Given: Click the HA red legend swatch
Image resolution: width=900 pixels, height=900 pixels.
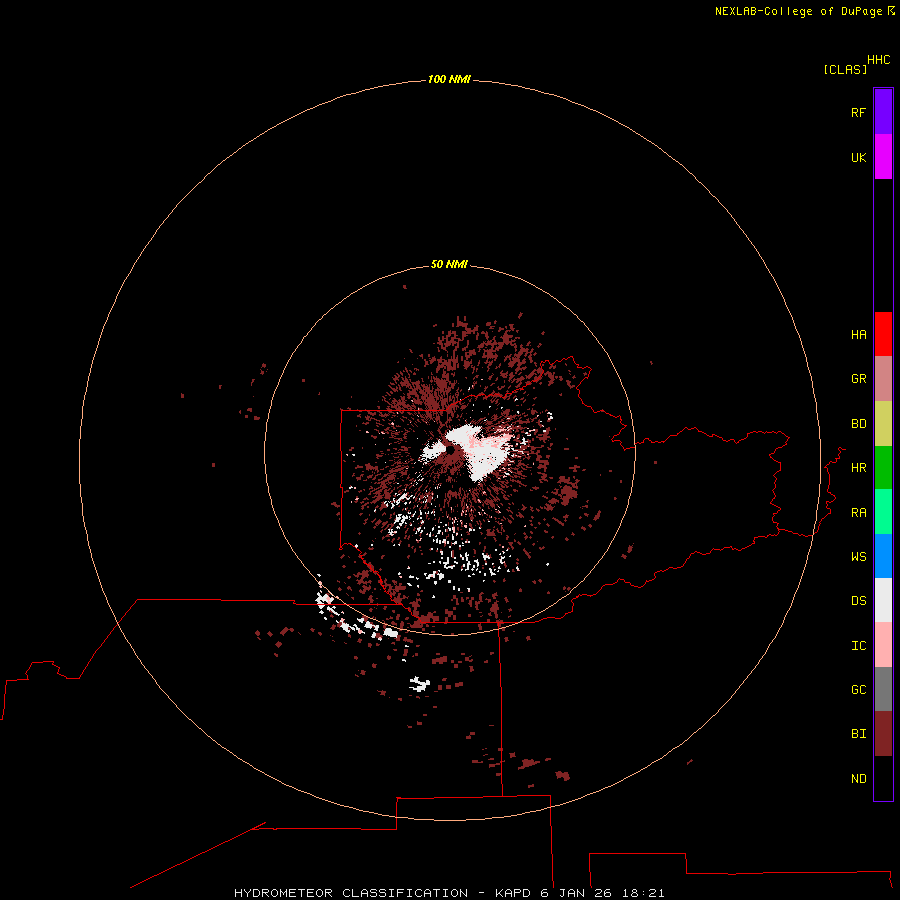Looking at the screenshot, I should tap(883, 334).
